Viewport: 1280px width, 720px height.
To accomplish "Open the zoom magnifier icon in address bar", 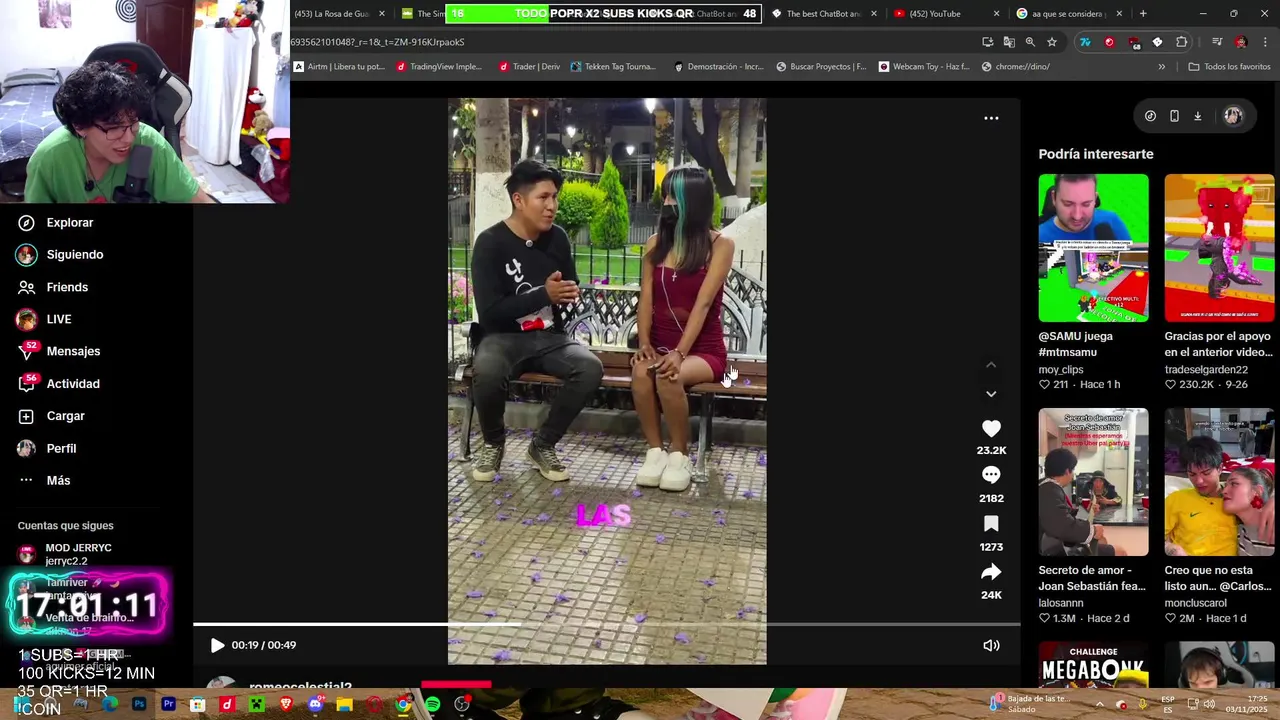I will (x=1030, y=42).
